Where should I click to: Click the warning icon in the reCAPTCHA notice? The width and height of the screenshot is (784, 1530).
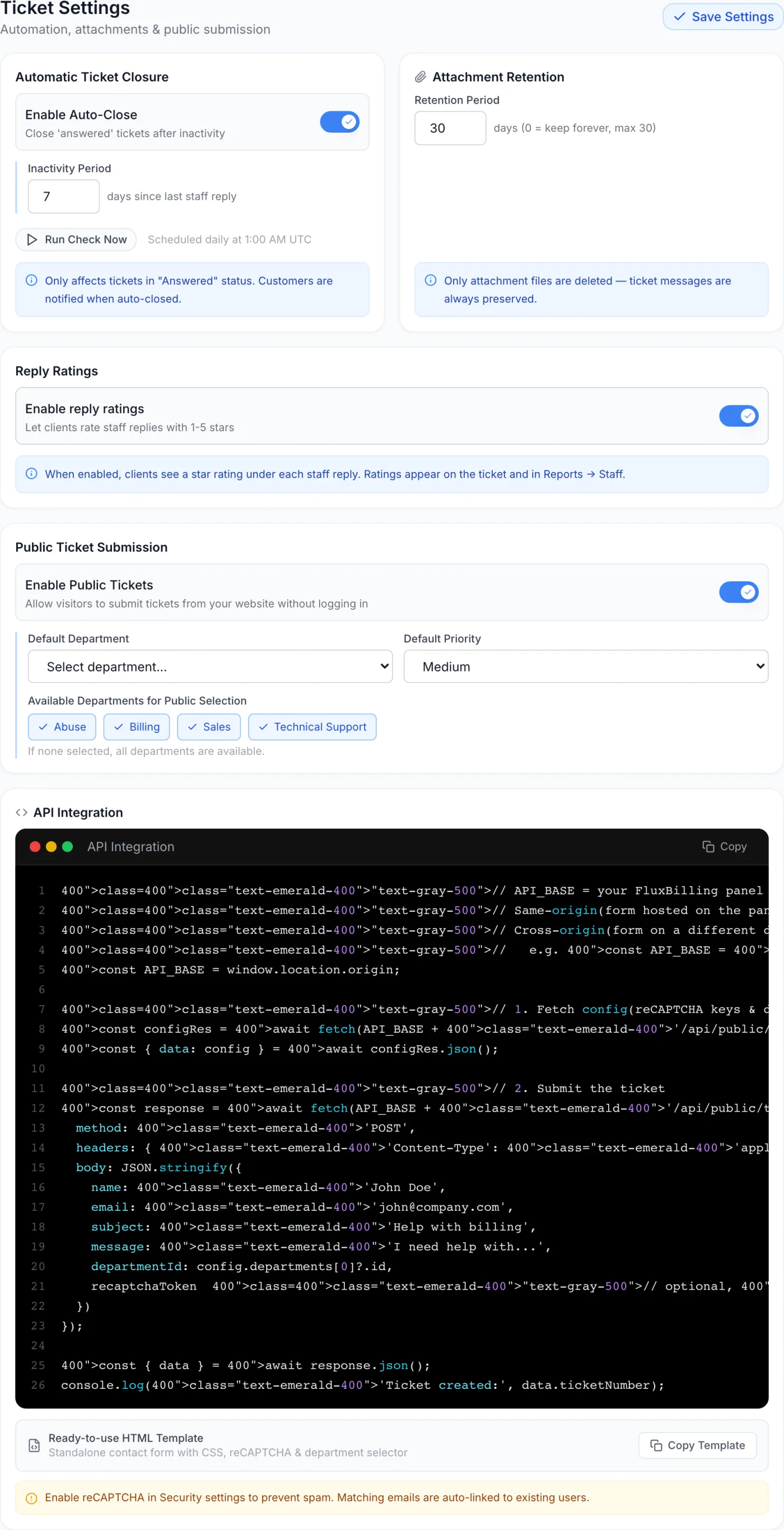pos(31,1498)
